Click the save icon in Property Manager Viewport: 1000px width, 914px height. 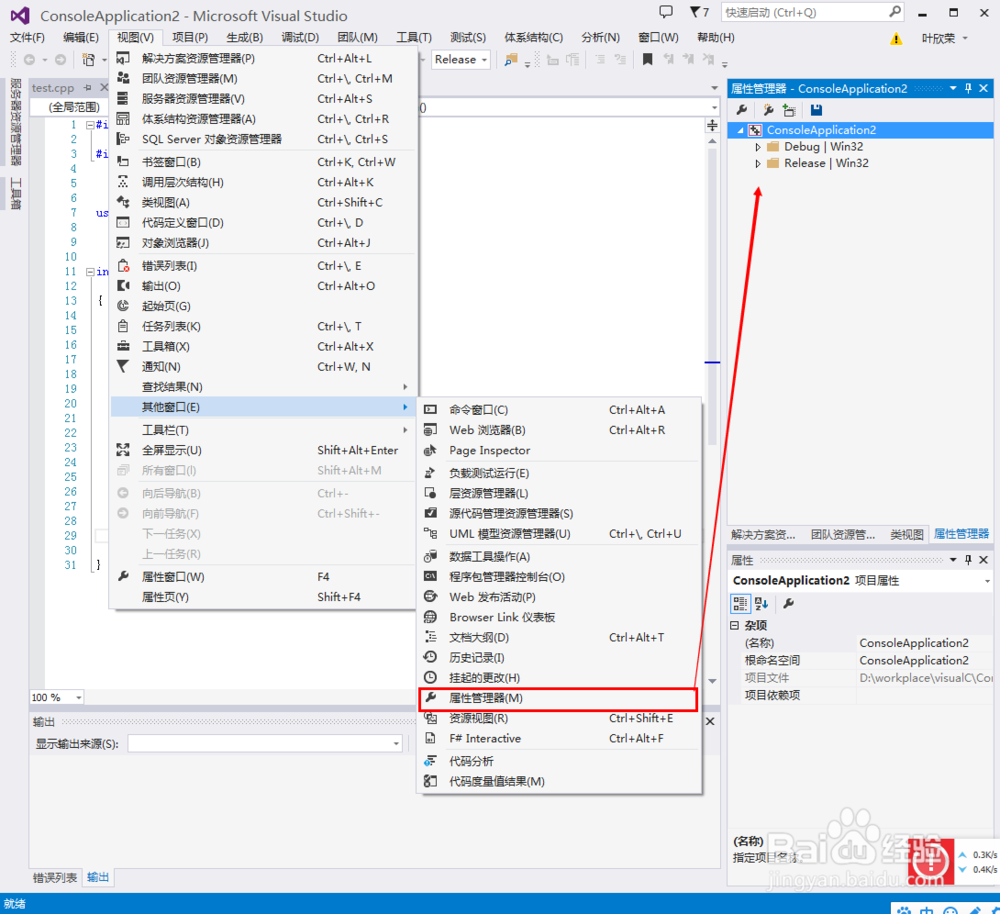click(x=816, y=110)
